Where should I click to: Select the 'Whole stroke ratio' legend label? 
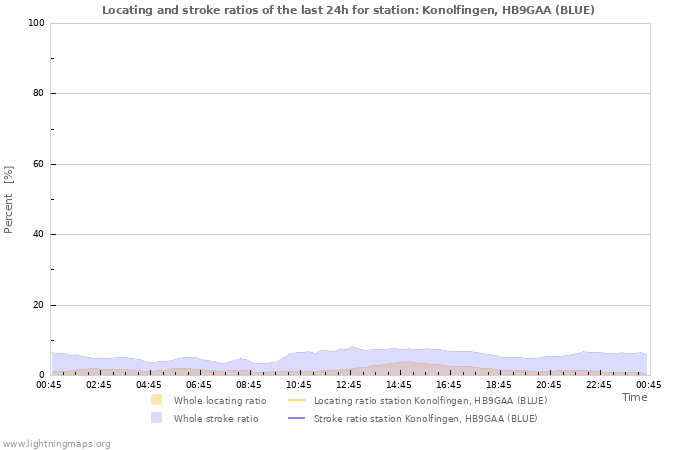[x=215, y=418]
